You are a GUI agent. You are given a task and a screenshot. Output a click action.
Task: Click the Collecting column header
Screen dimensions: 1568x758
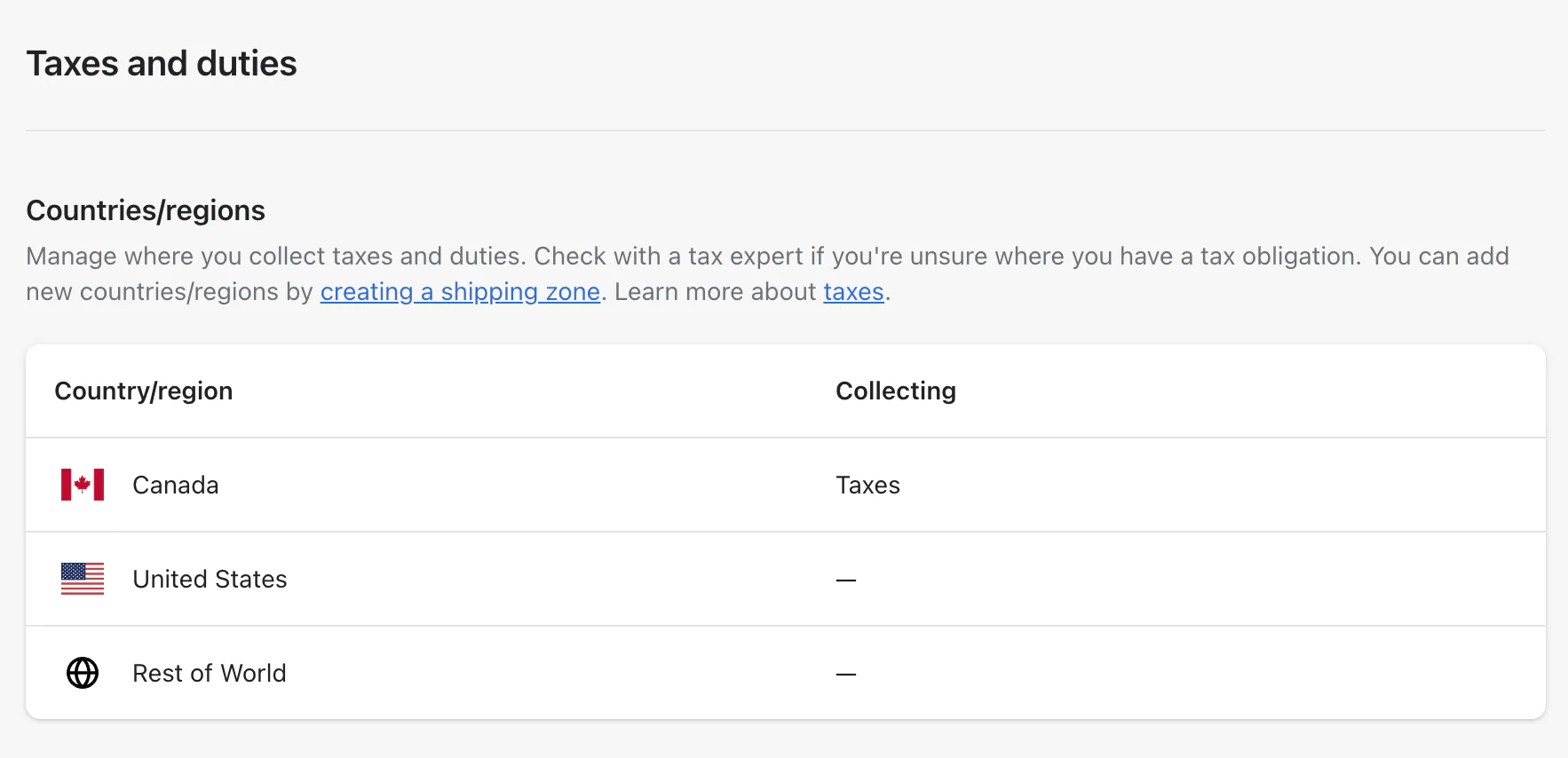896,391
